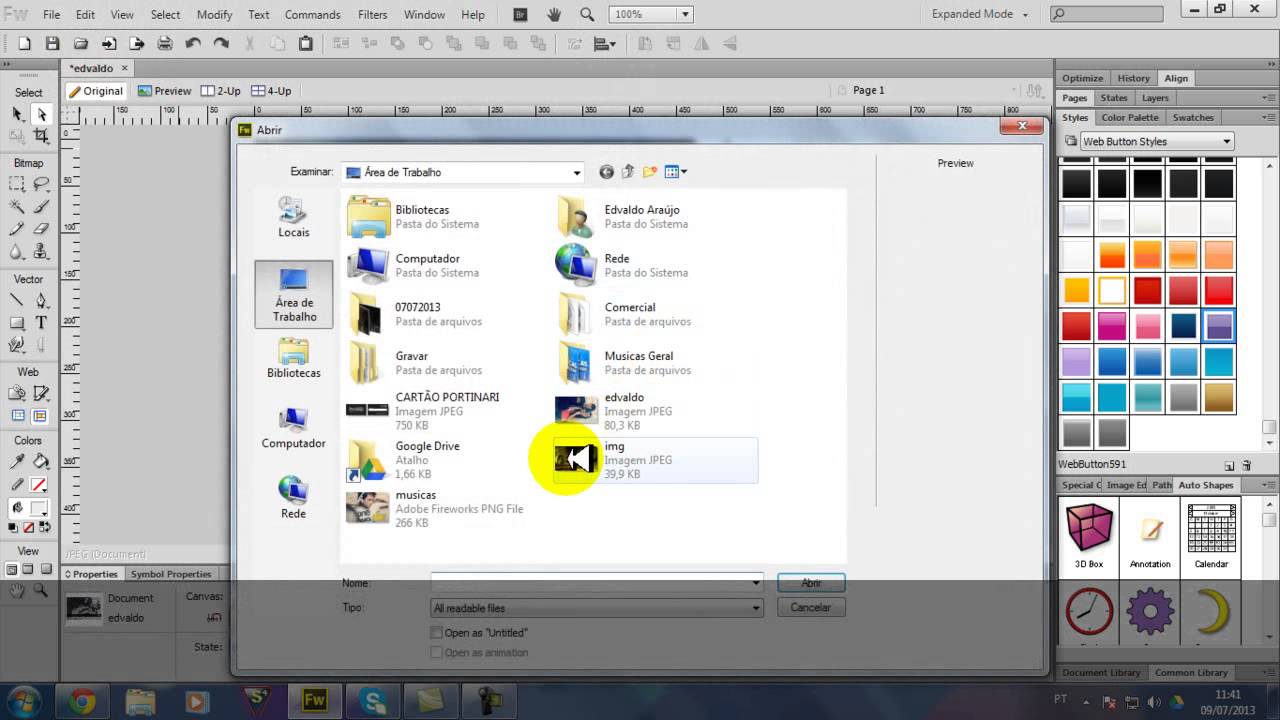Go back with the dialog's back arrow
Viewport: 1280px width, 720px height.
click(x=606, y=172)
